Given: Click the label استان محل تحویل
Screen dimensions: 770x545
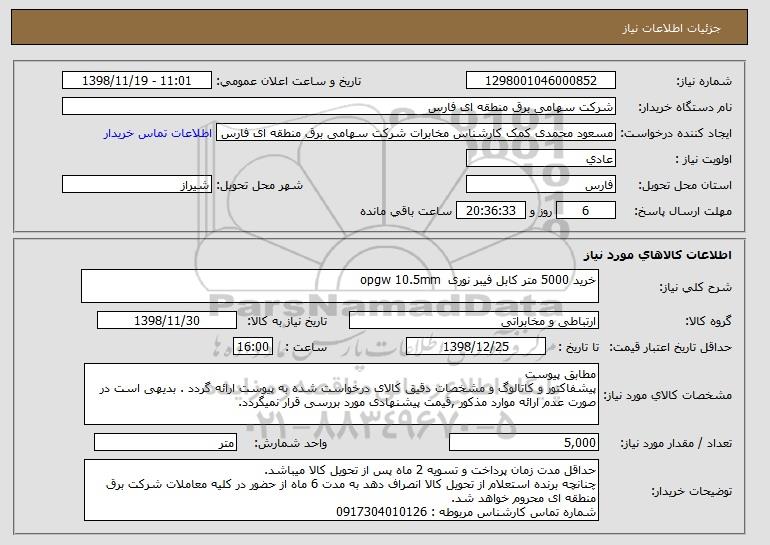Looking at the screenshot, I should point(685,185).
